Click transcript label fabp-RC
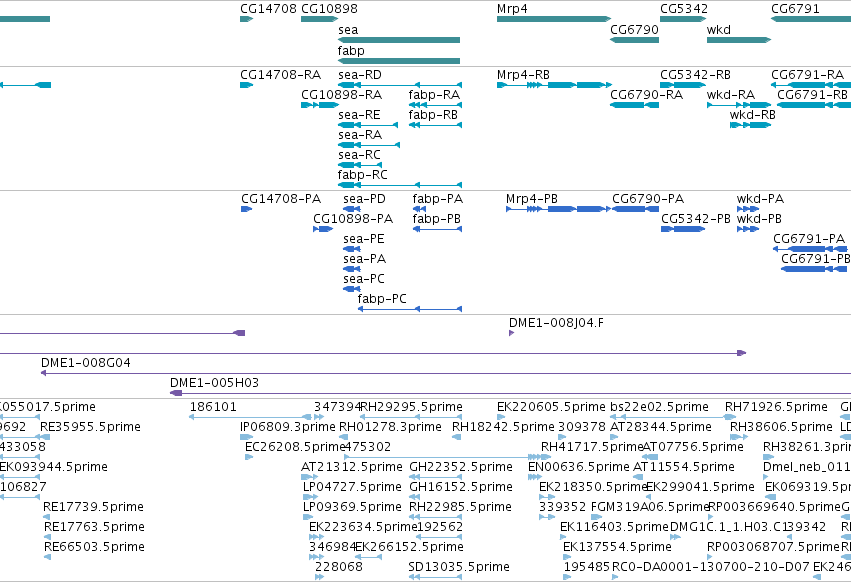This screenshot has width=851, height=582. [363, 175]
